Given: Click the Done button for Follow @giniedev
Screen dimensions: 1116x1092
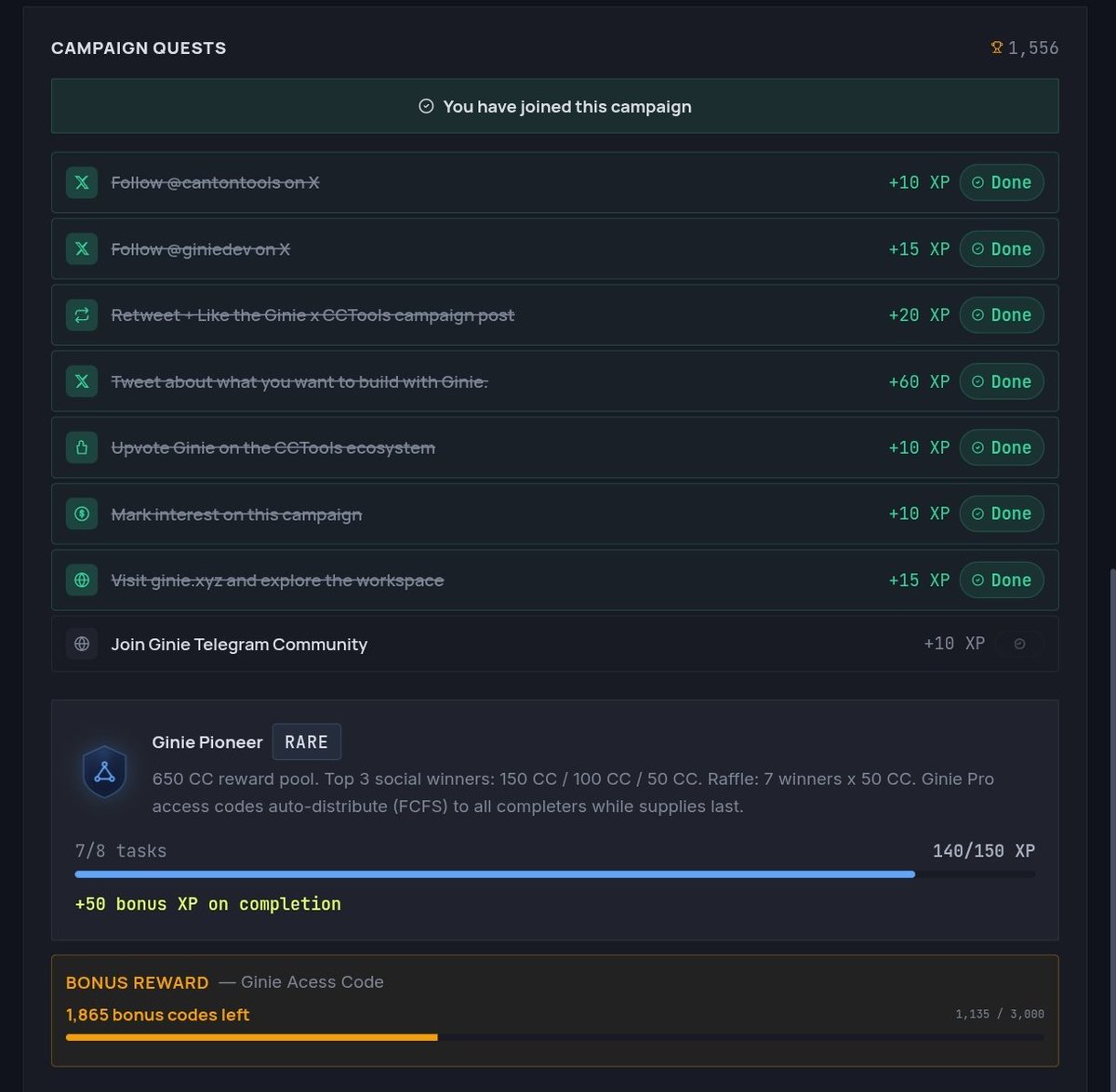Looking at the screenshot, I should pos(1002,248).
